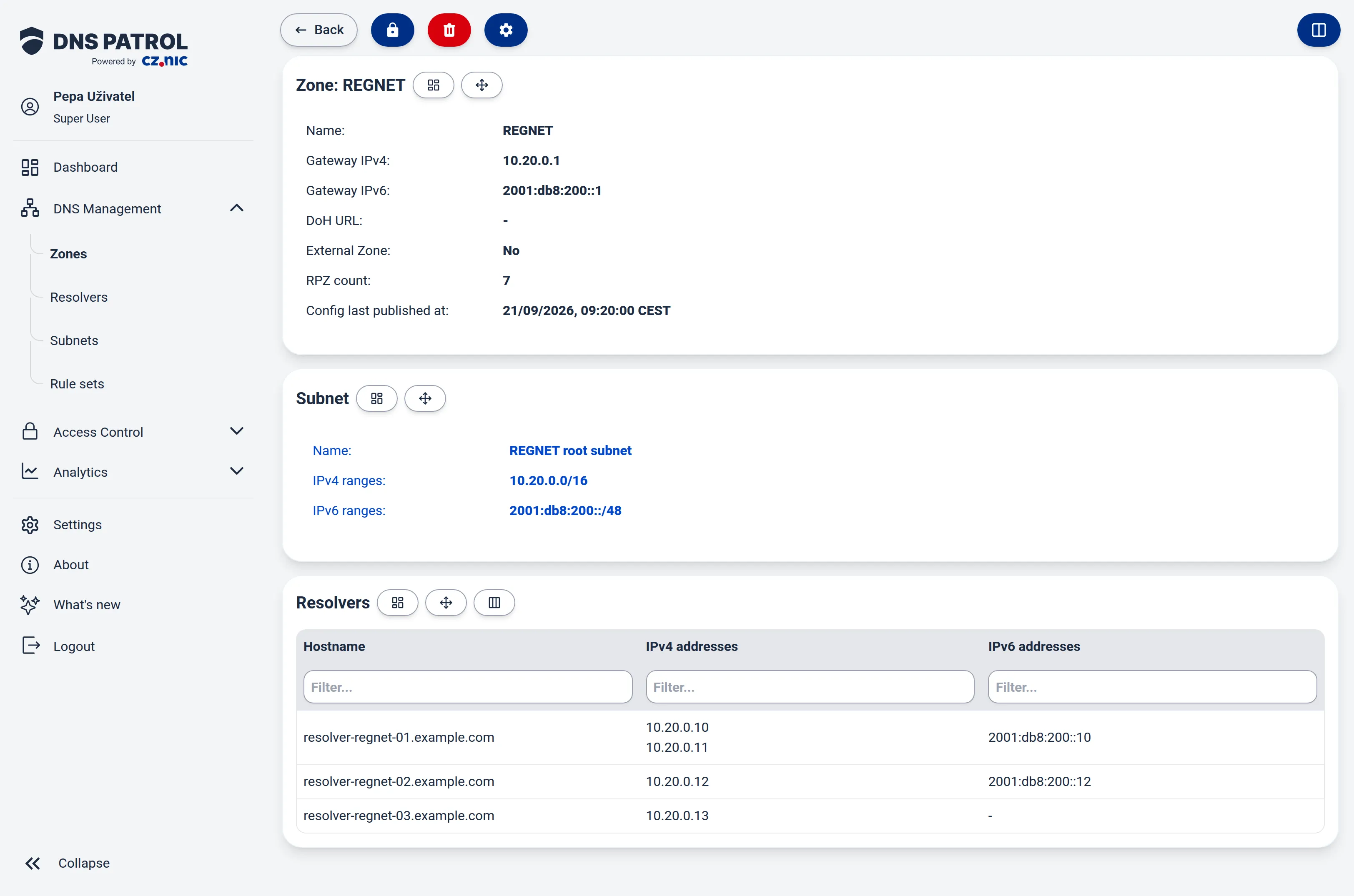Viewport: 1354px width, 896px height.
Task: Click the blue lock button in top toolbar
Action: [392, 30]
